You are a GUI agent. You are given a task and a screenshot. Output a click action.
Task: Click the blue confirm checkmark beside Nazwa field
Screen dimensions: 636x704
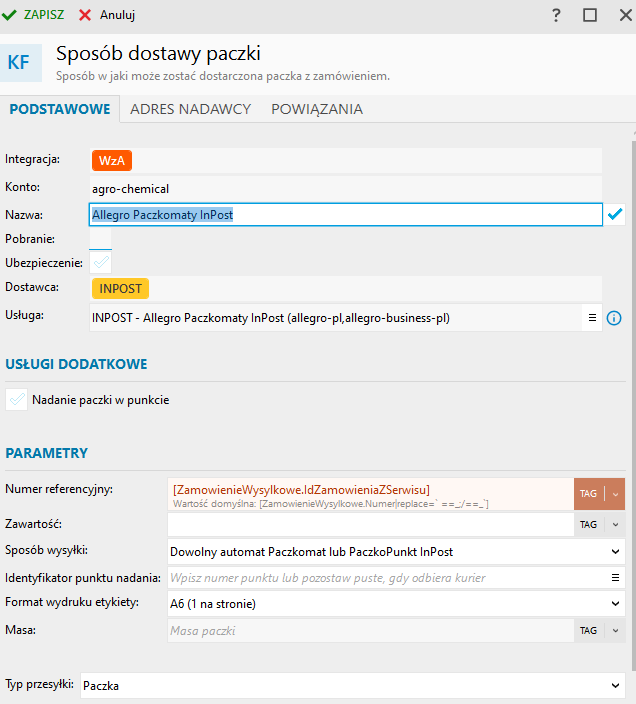(615, 214)
